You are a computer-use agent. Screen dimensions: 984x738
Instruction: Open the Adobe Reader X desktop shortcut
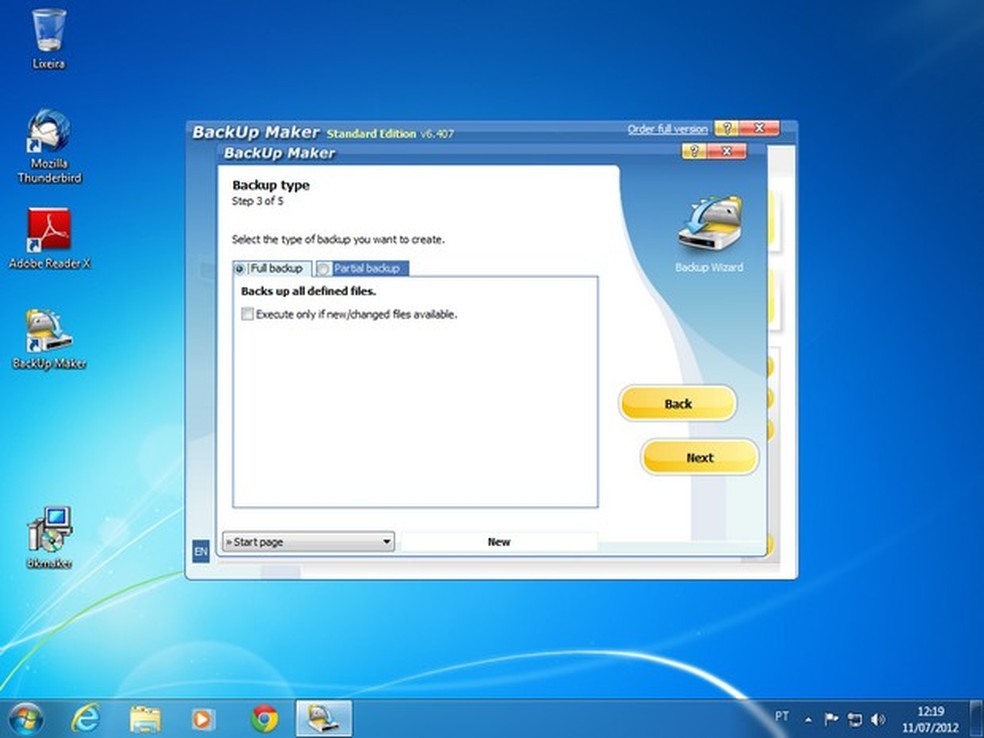(x=48, y=232)
